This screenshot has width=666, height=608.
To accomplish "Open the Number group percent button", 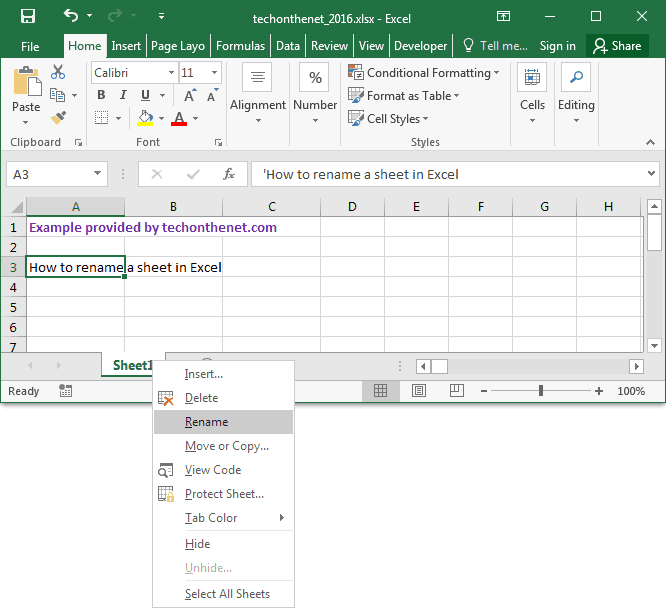I will [x=315, y=93].
